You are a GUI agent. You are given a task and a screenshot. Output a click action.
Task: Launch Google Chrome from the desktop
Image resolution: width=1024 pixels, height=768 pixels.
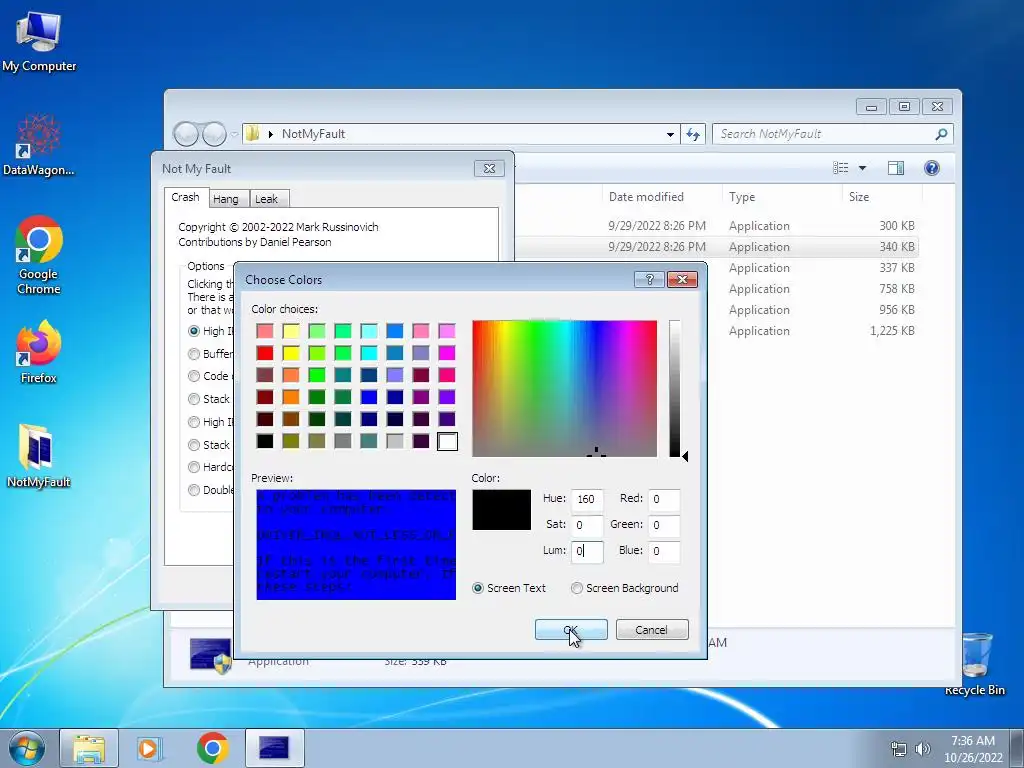[39, 255]
